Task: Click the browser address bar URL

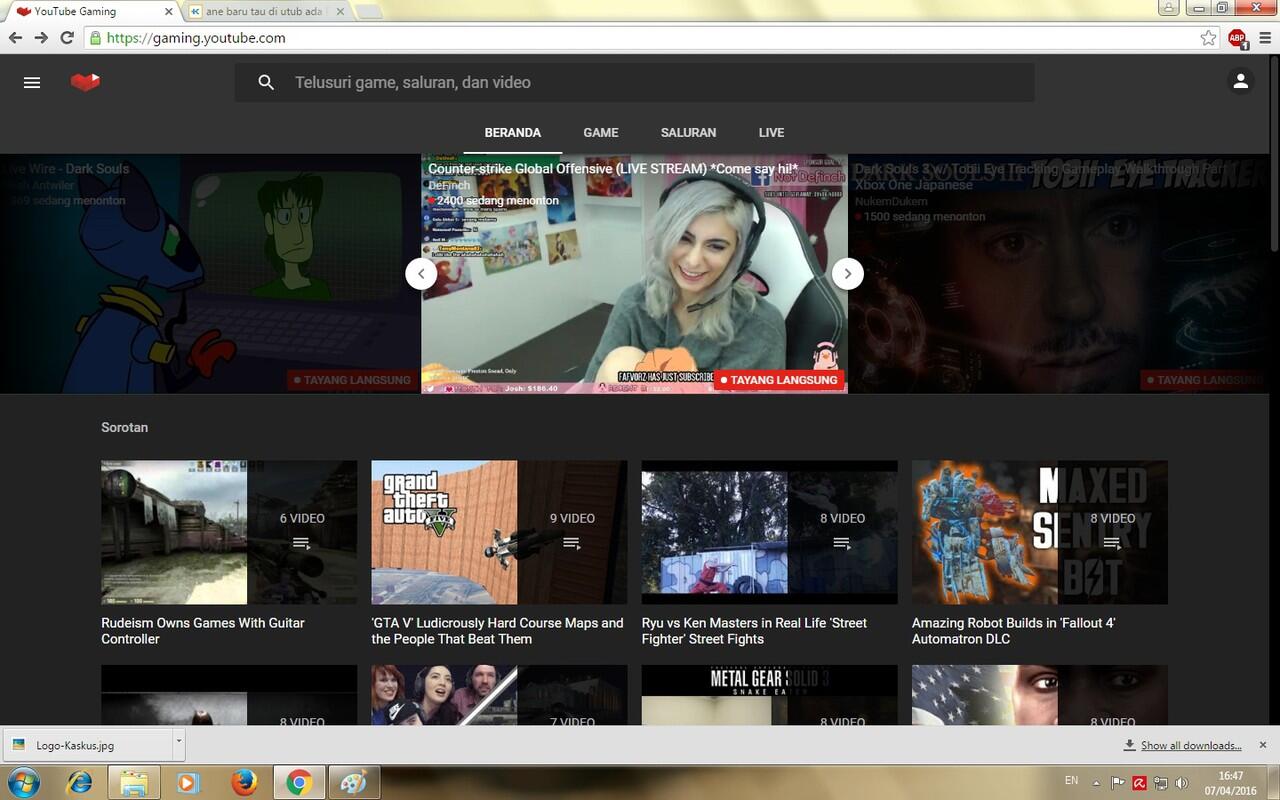Action: pyautogui.click(x=196, y=38)
